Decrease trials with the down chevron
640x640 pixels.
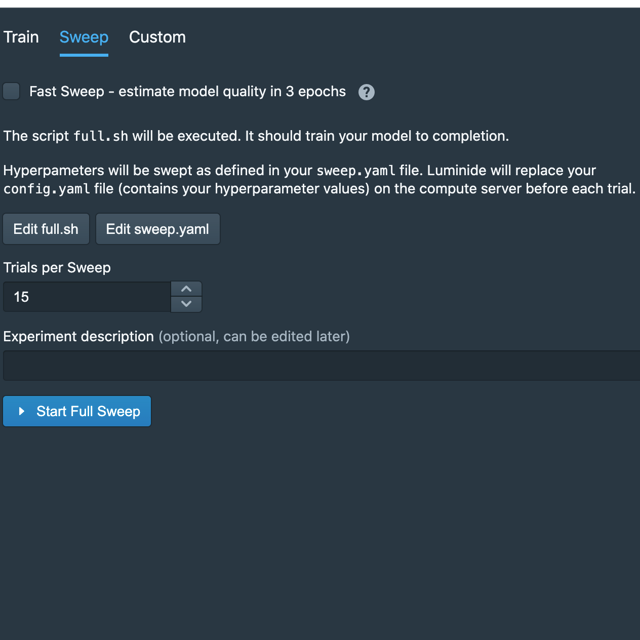point(186,304)
